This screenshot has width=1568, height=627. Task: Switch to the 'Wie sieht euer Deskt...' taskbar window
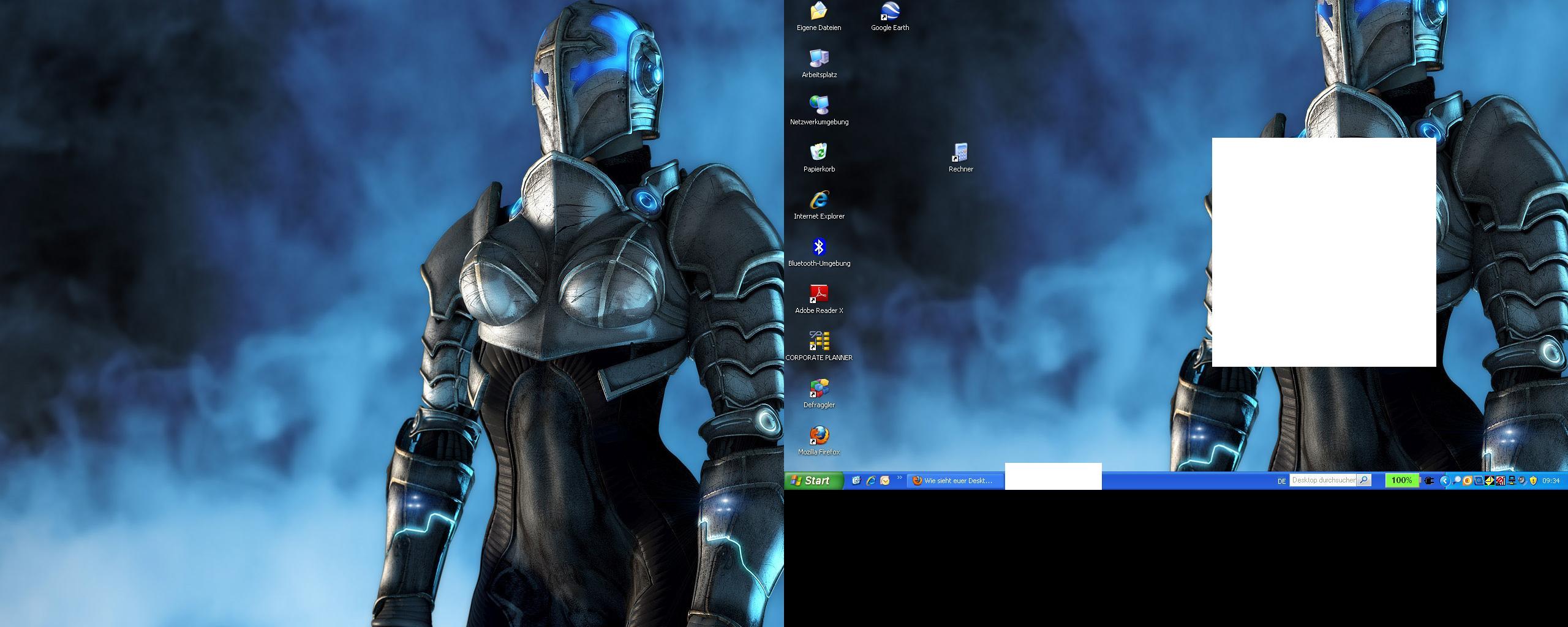957,481
